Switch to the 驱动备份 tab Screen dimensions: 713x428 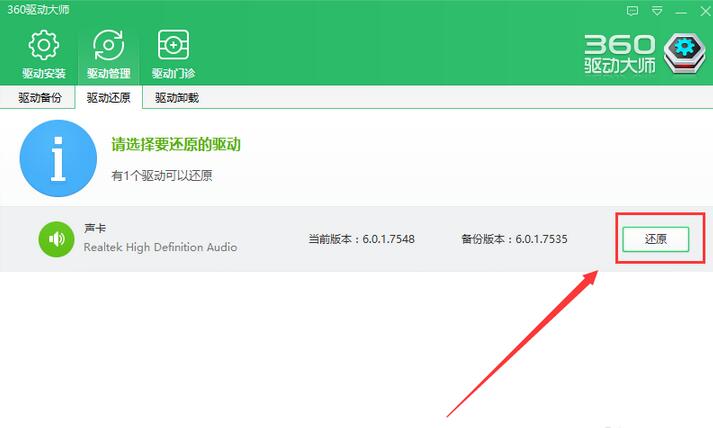[x=40, y=98]
